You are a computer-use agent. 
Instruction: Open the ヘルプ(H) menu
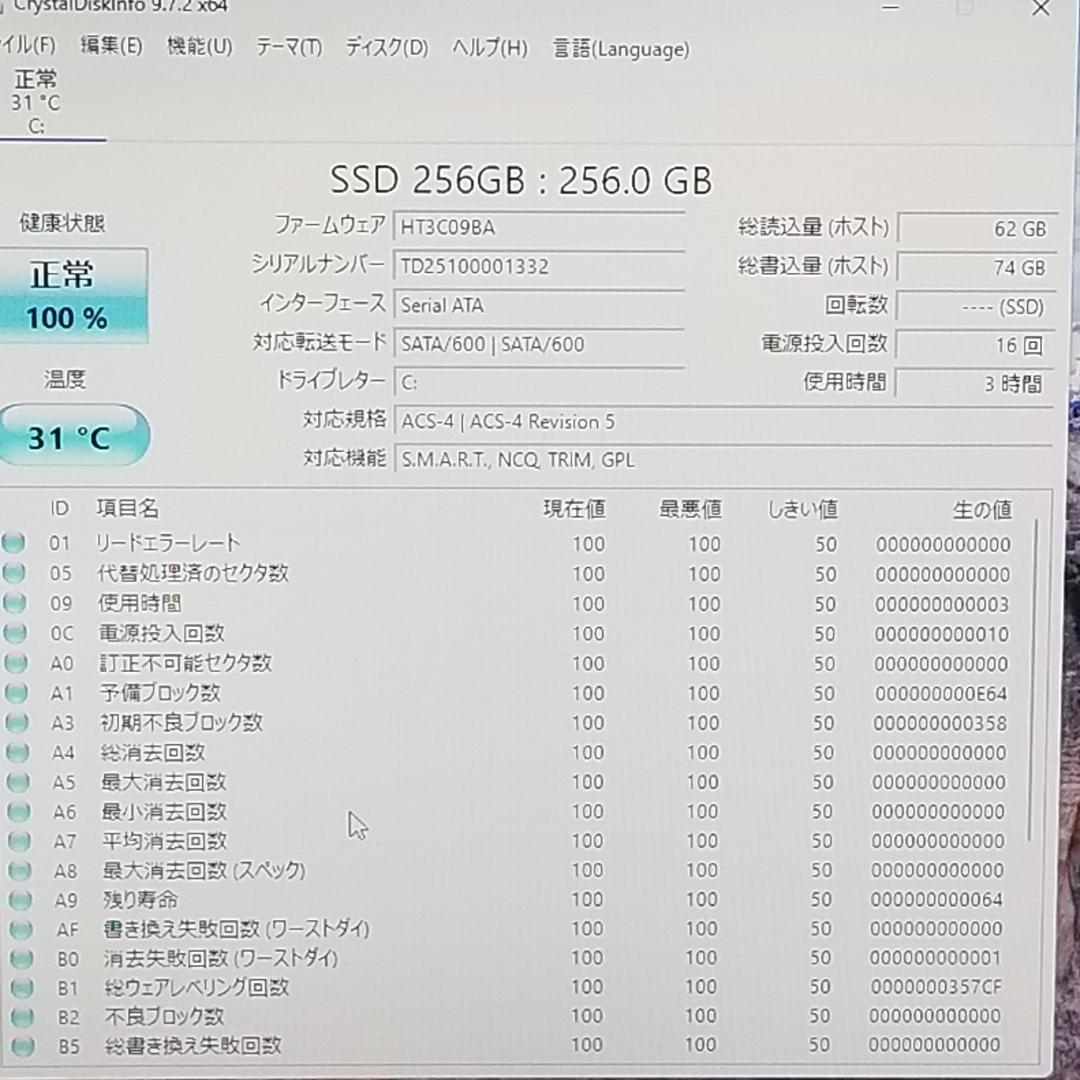(488, 47)
